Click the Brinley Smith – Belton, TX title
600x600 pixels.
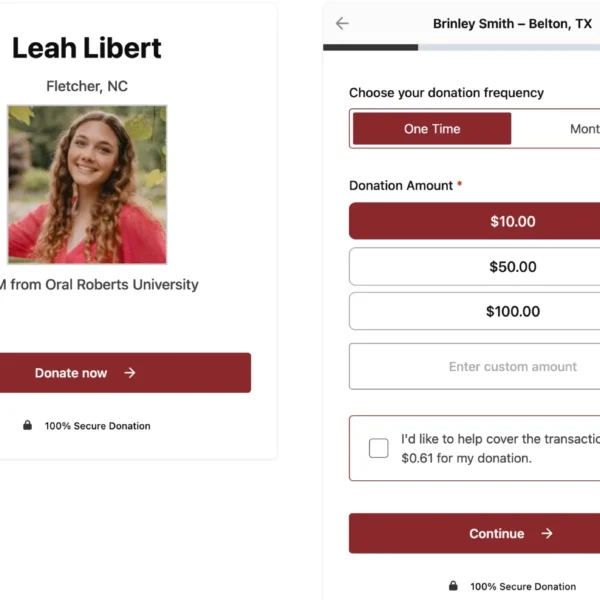tap(512, 23)
